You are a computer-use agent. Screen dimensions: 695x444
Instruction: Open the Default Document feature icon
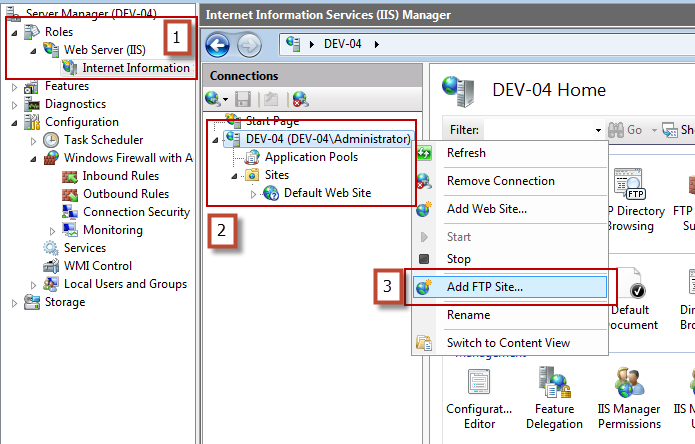coord(631,284)
